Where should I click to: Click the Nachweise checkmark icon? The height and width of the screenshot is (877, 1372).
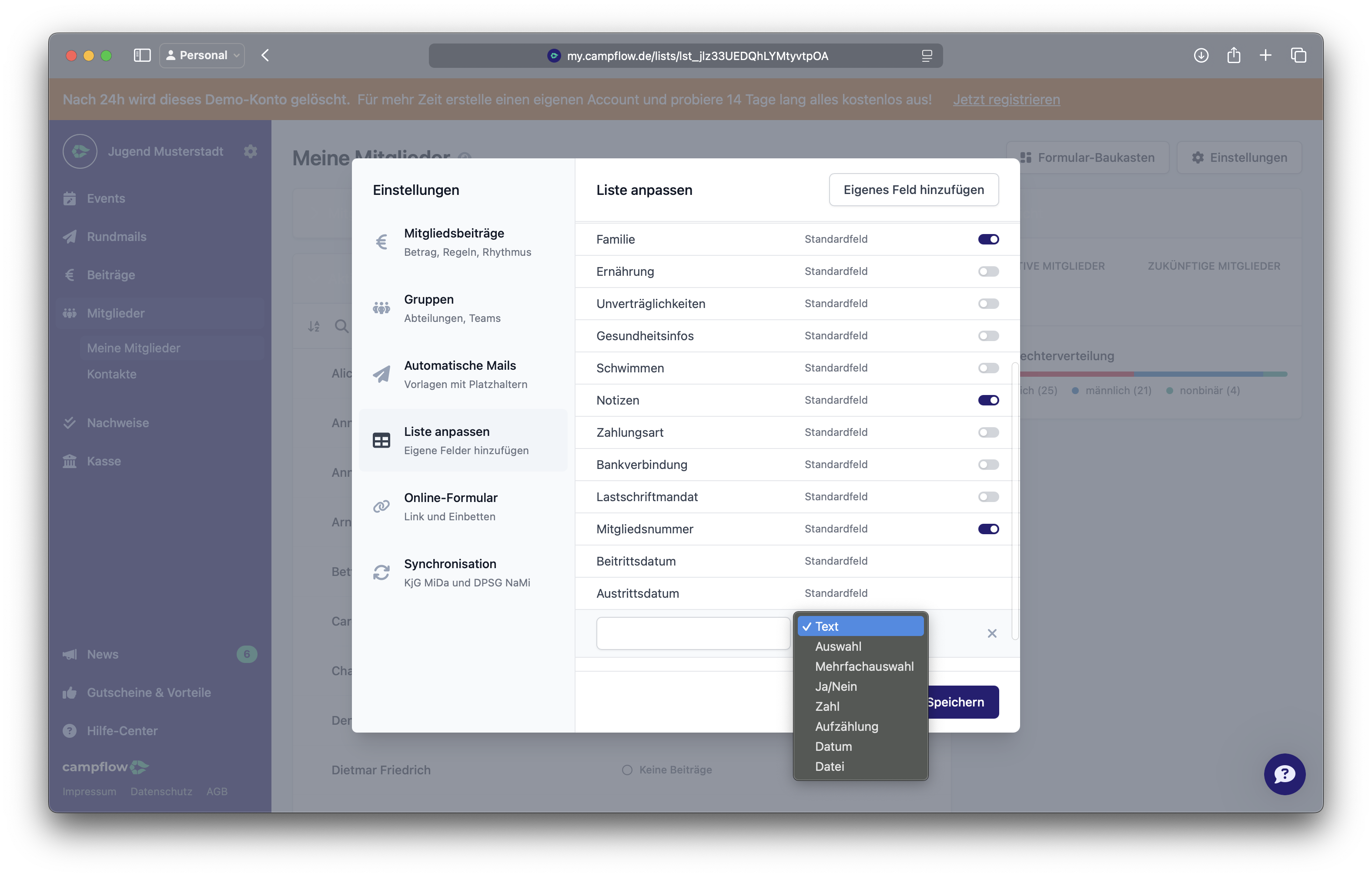[70, 423]
